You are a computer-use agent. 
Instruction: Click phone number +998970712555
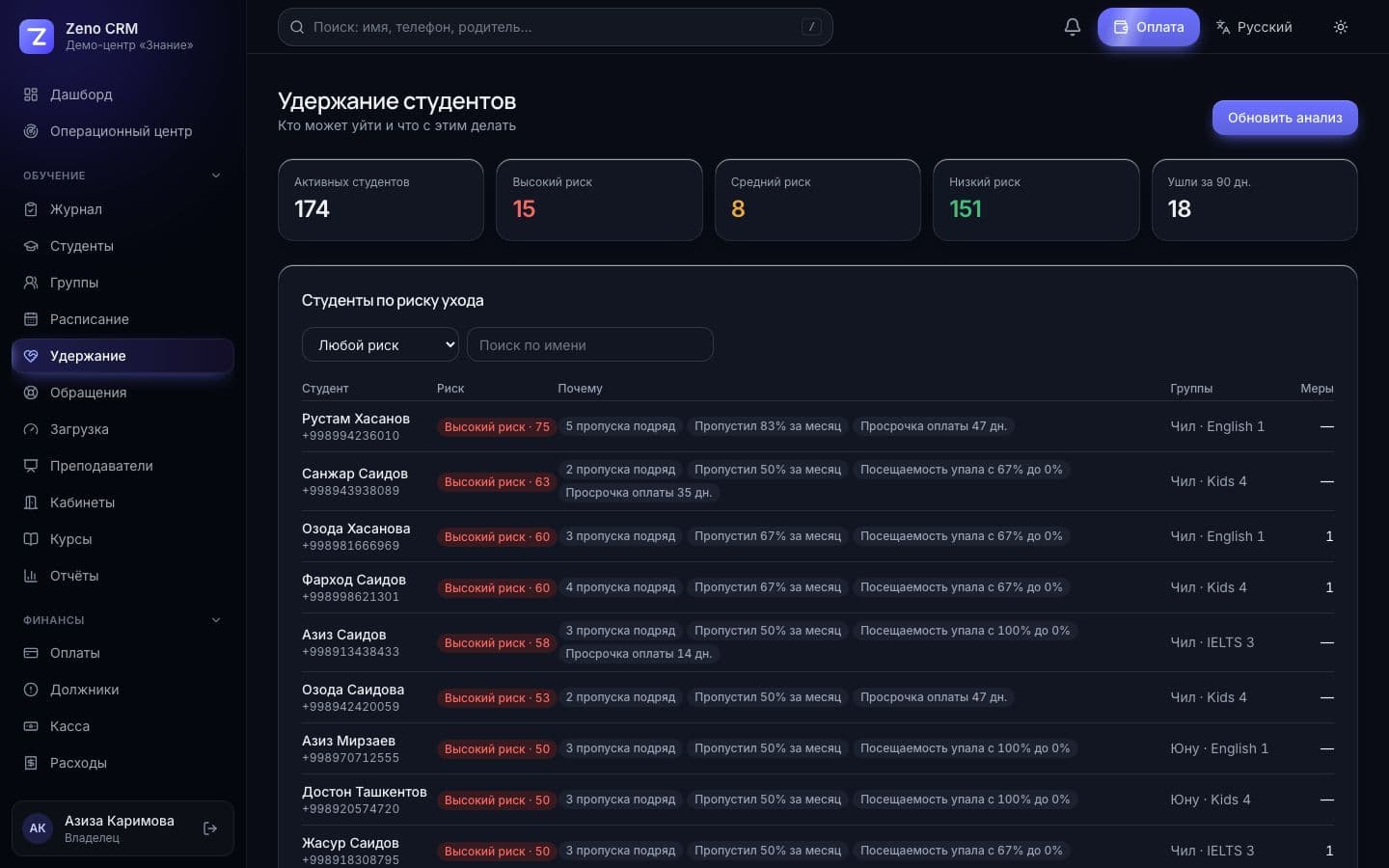point(350,758)
